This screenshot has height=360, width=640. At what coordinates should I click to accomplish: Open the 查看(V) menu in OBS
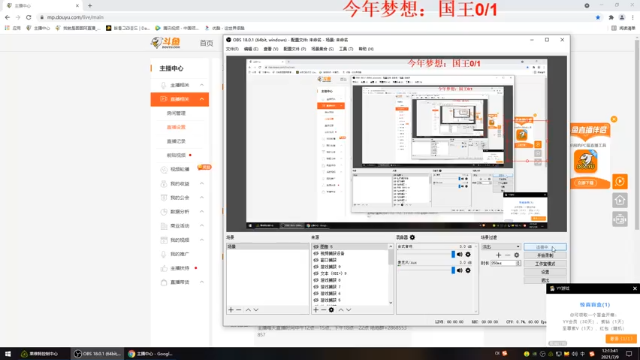pyautogui.click(x=271, y=49)
